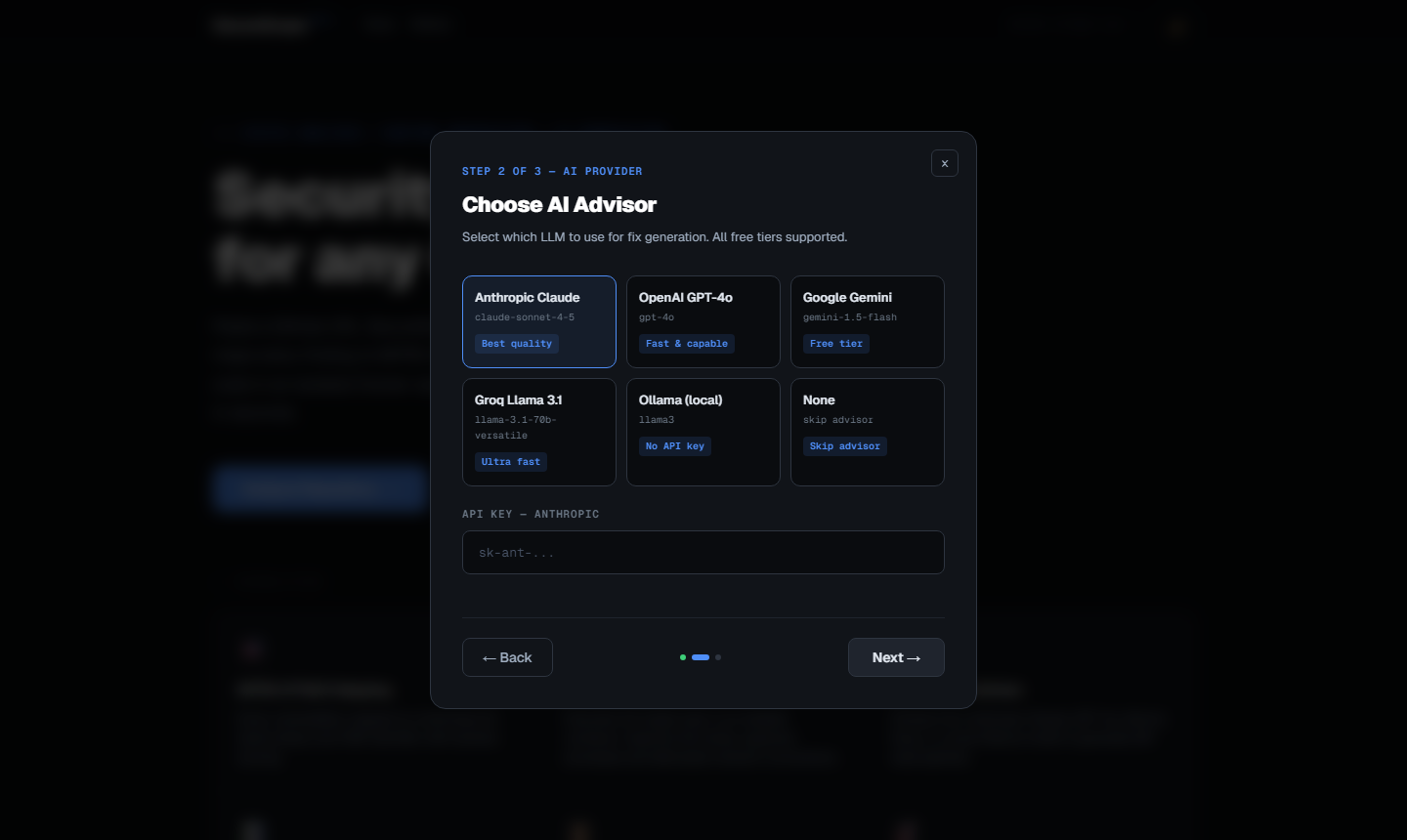The width and height of the screenshot is (1407, 840).
Task: Click the "llama-3.1-70b-versatile" model name
Action: (516, 428)
